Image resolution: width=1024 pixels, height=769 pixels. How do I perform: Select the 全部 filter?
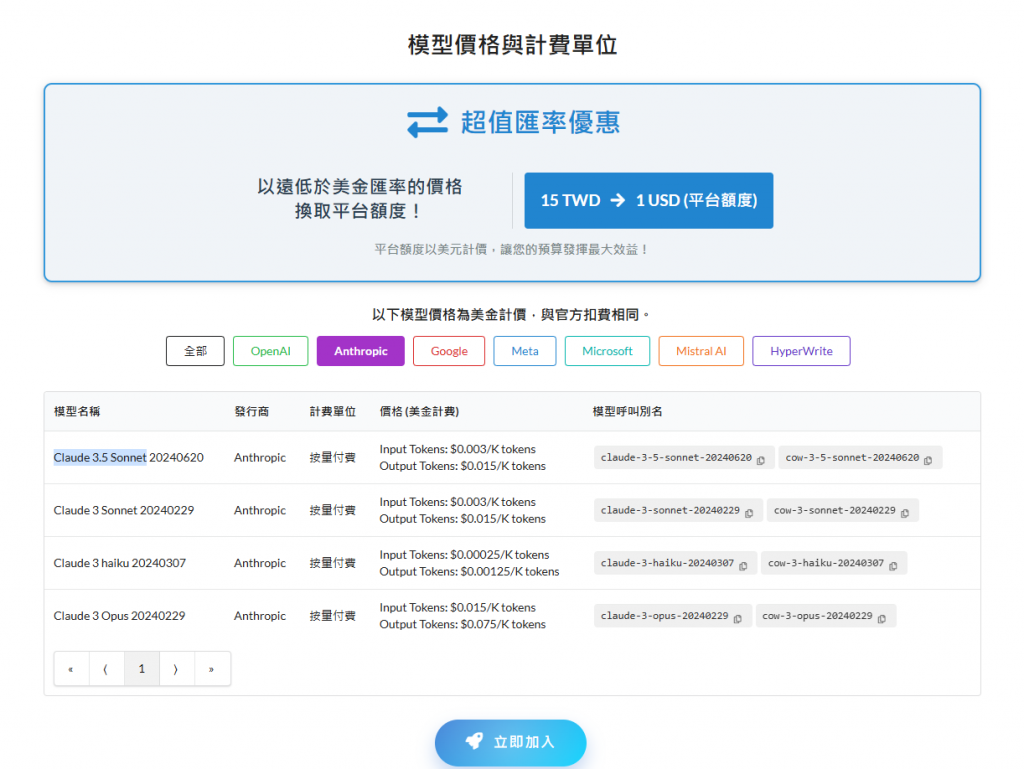coord(195,351)
